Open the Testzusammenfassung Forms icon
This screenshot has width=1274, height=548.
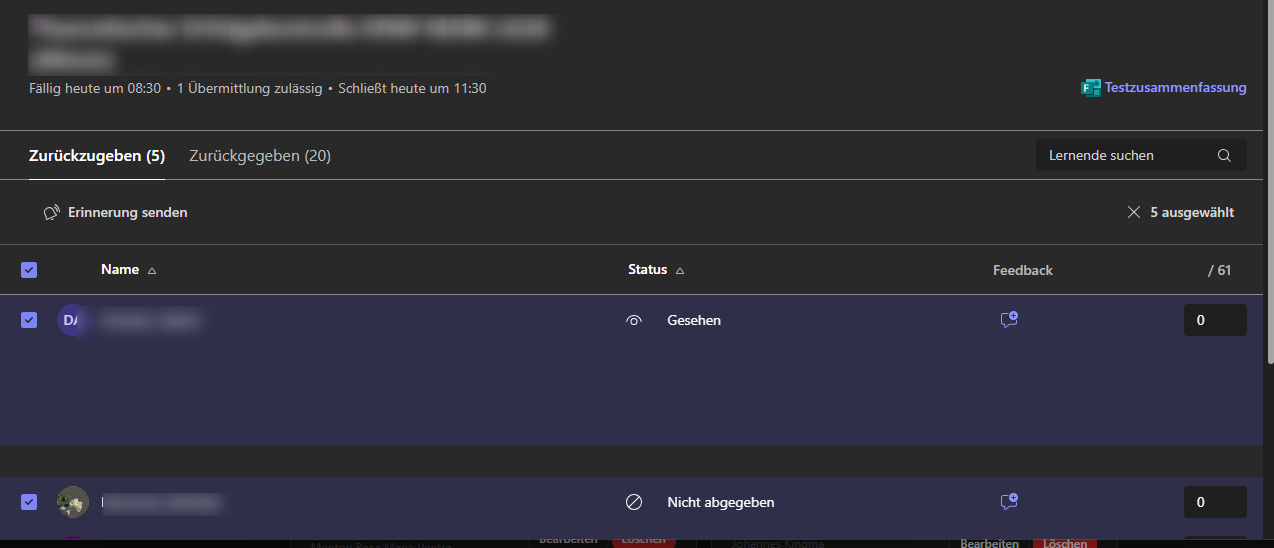point(1091,88)
